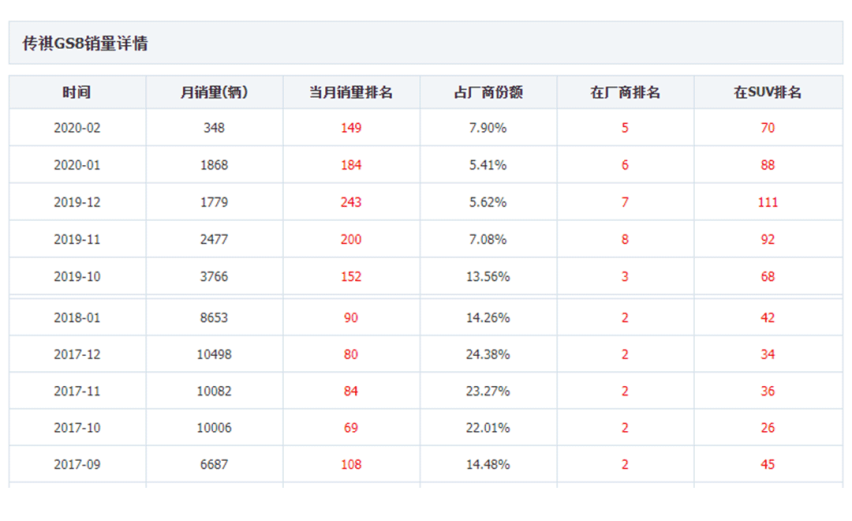Click the 2020-01 date cell
This screenshot has width=852, height=521.
77,165
